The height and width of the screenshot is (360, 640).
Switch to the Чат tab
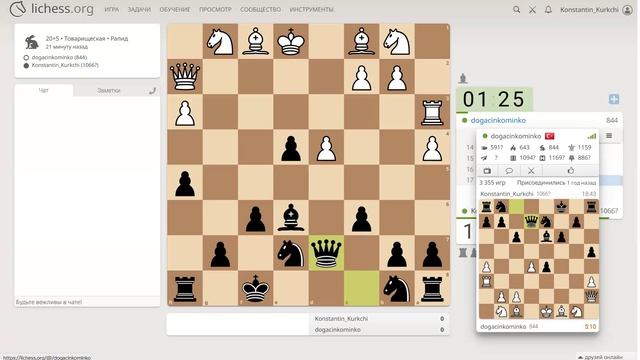pyautogui.click(x=44, y=90)
